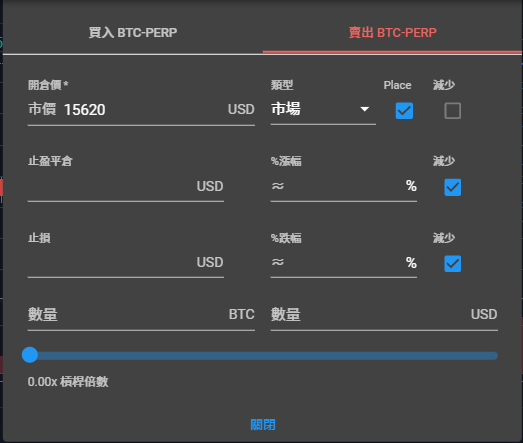This screenshot has height=443, width=523.
Task: Uncheck the Place checkbox
Action: 404,111
